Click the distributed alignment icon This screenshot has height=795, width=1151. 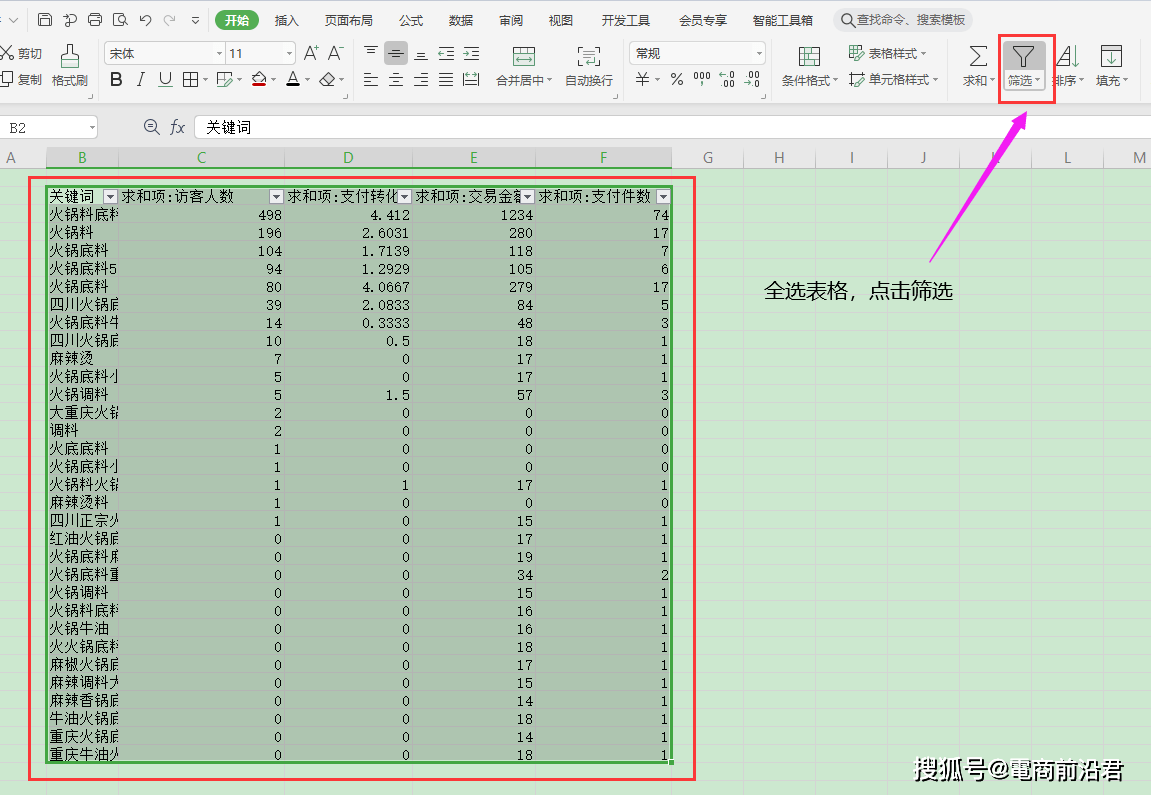click(471, 79)
